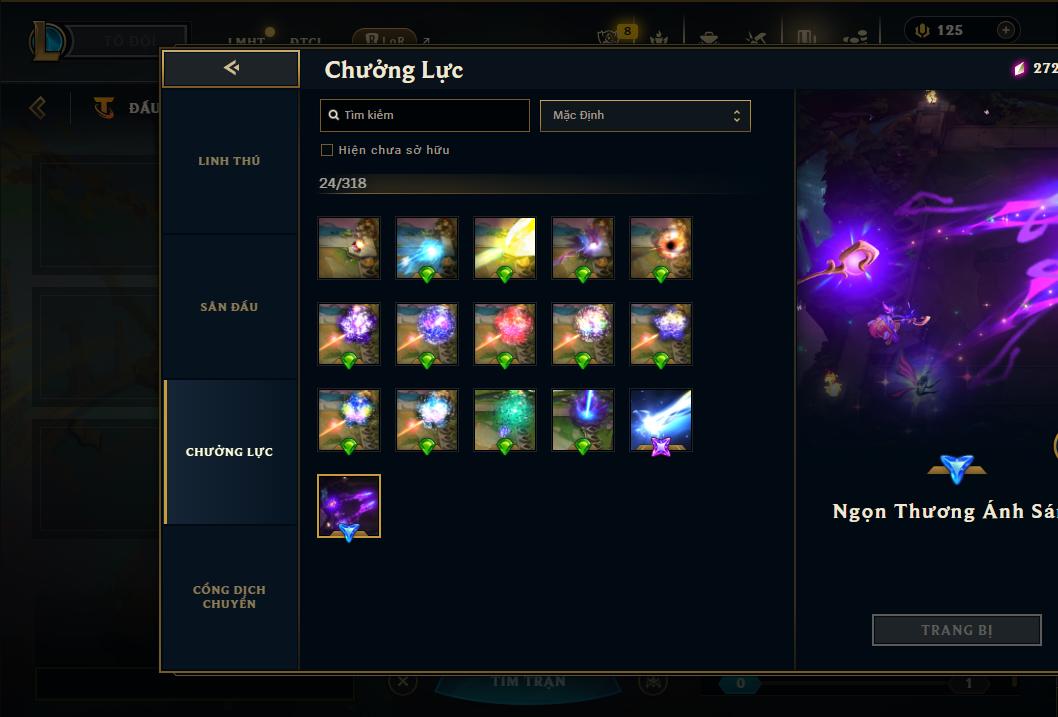Go back using the double-arrow back button
1058x717 pixels.
[x=231, y=68]
